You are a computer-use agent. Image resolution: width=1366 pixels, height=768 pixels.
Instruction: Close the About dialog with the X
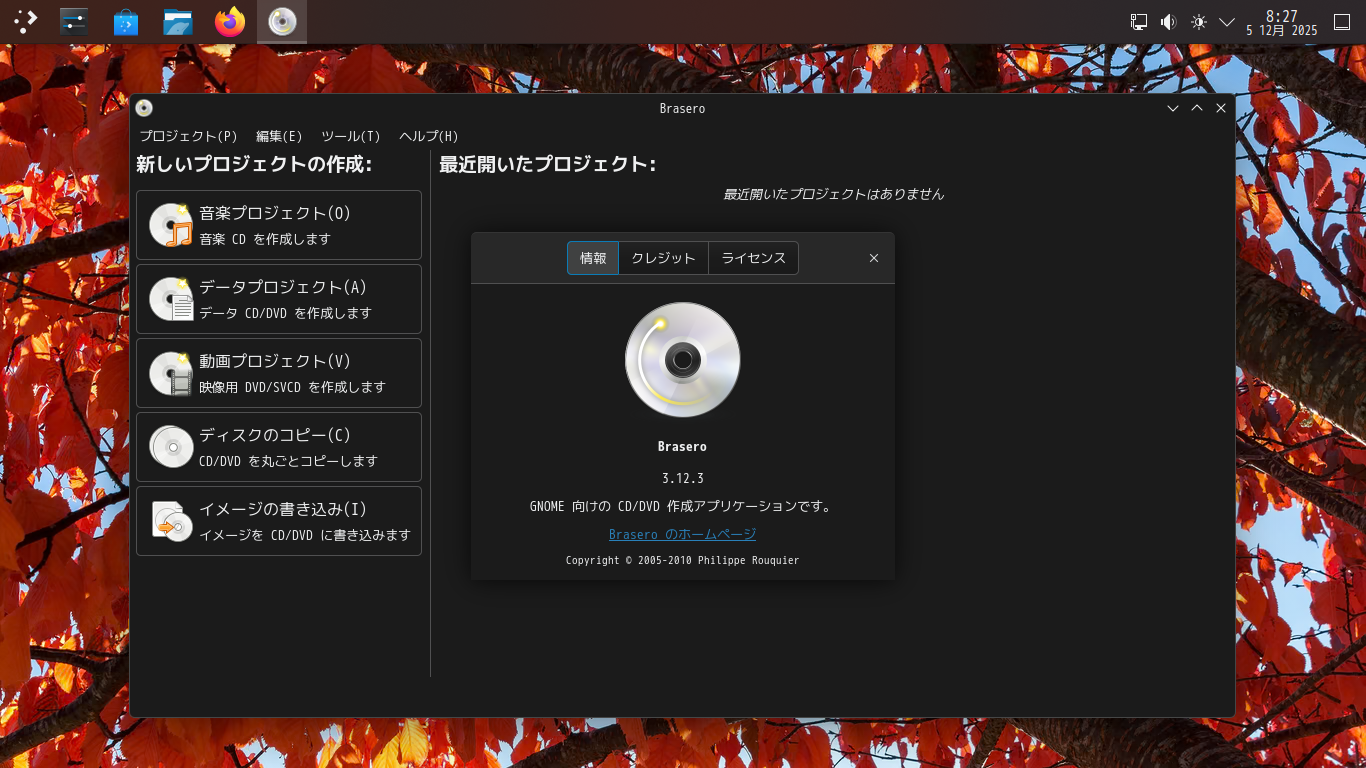(x=874, y=258)
